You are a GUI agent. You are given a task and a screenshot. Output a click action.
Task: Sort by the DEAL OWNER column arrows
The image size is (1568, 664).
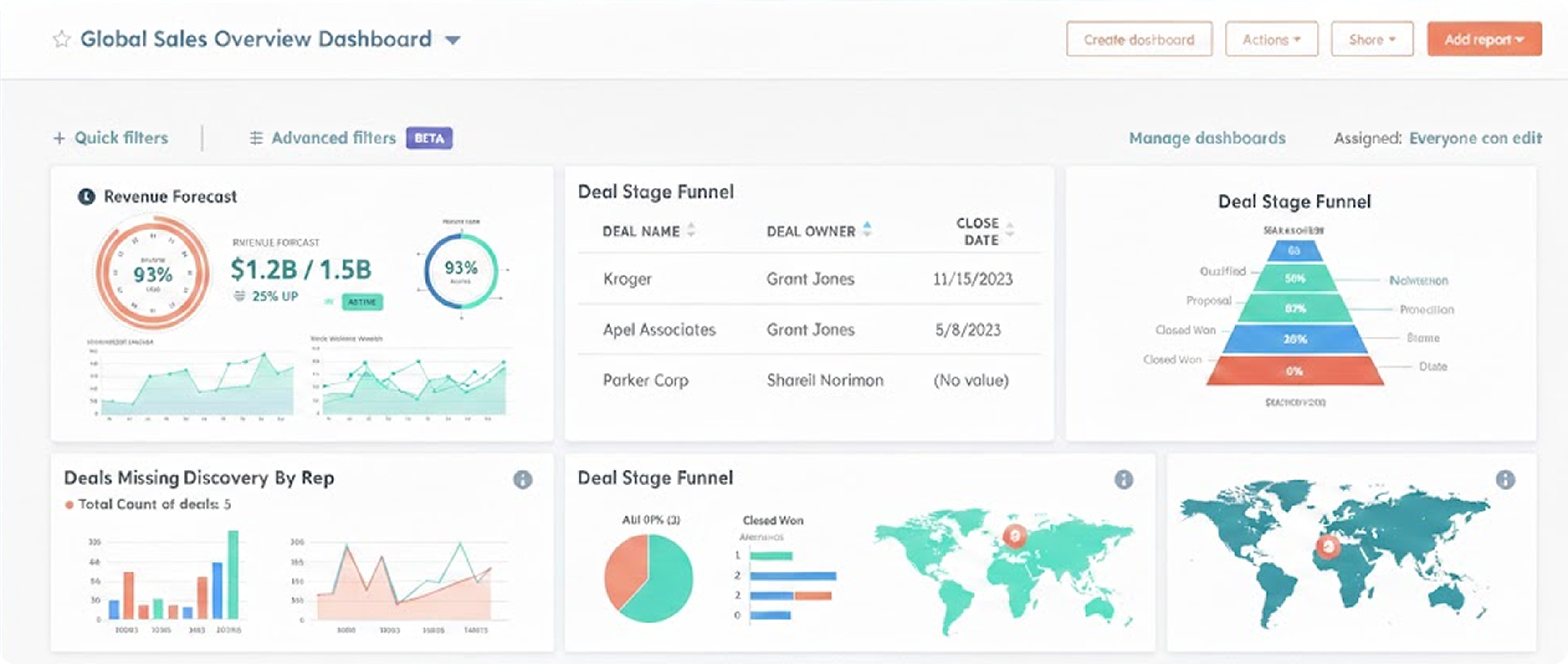tap(867, 230)
